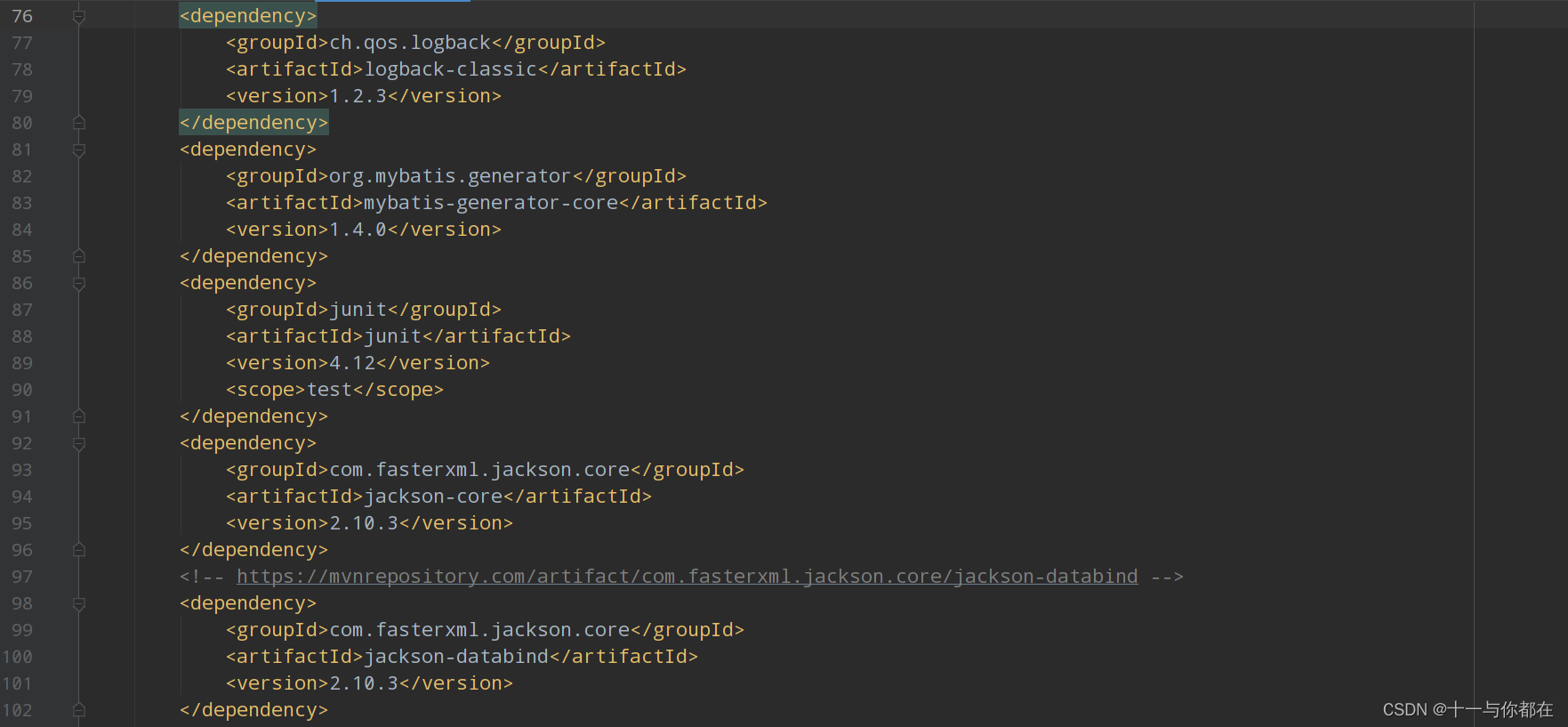
Task: Collapse the dependency block at line 76
Action: [78, 16]
